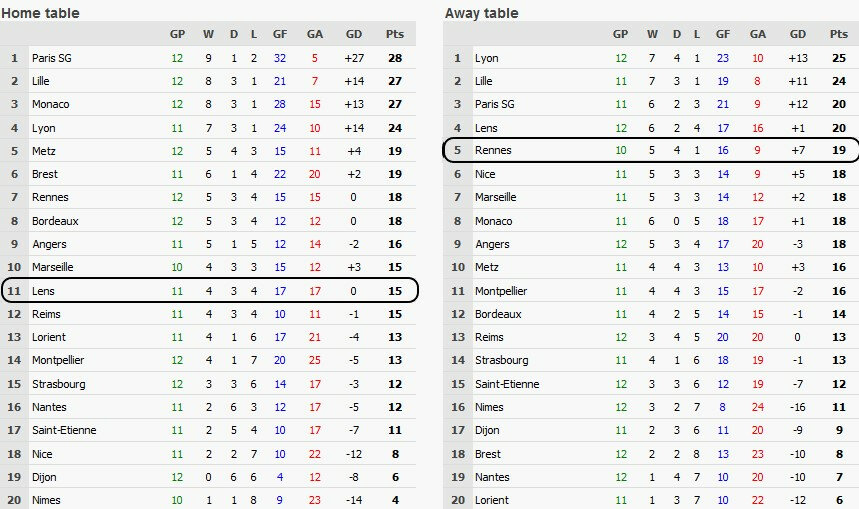Click Brest in the Home table
Screen dimensions: 859x509
click(x=45, y=174)
